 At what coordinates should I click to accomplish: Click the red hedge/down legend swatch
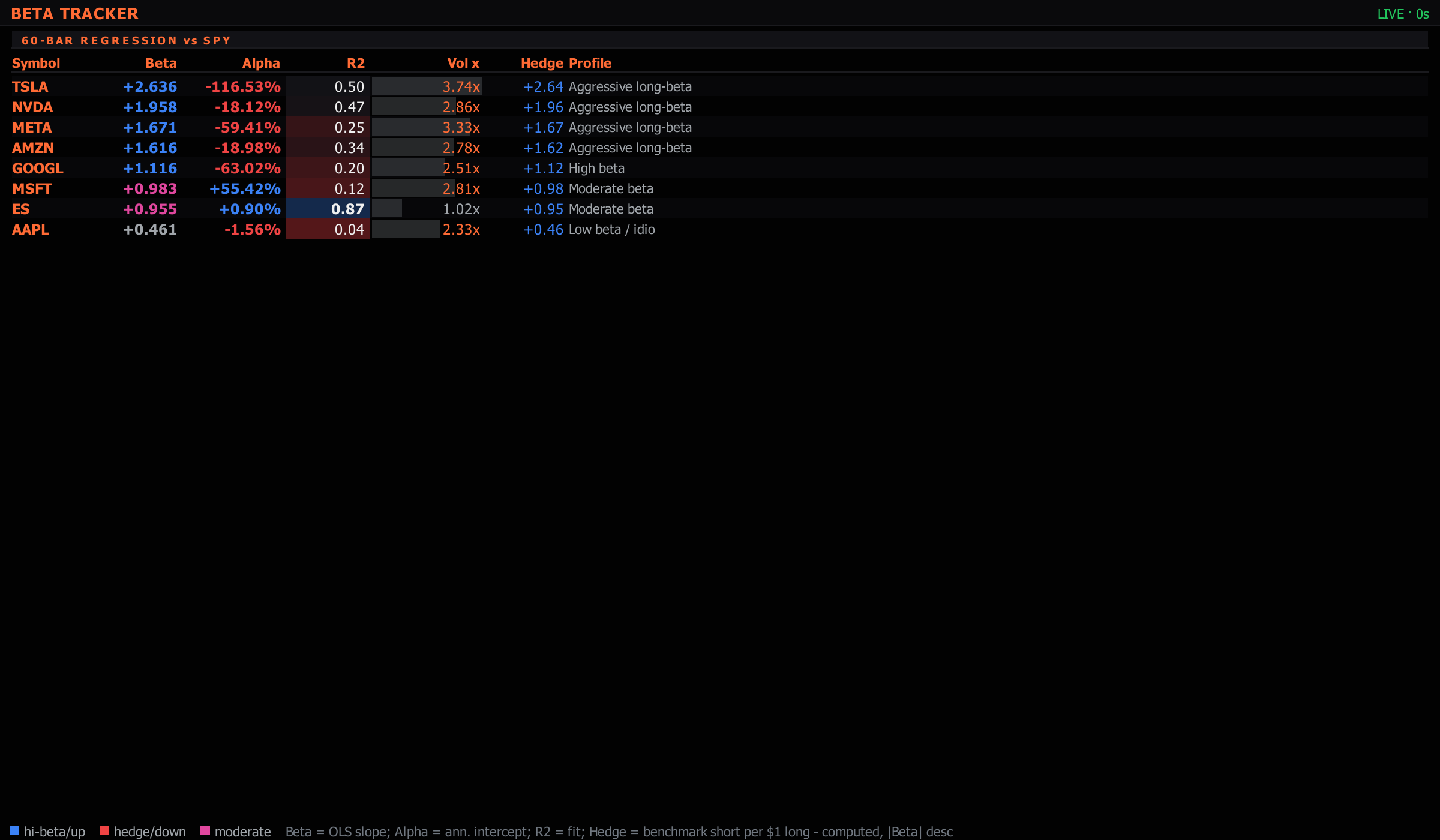coord(104,830)
